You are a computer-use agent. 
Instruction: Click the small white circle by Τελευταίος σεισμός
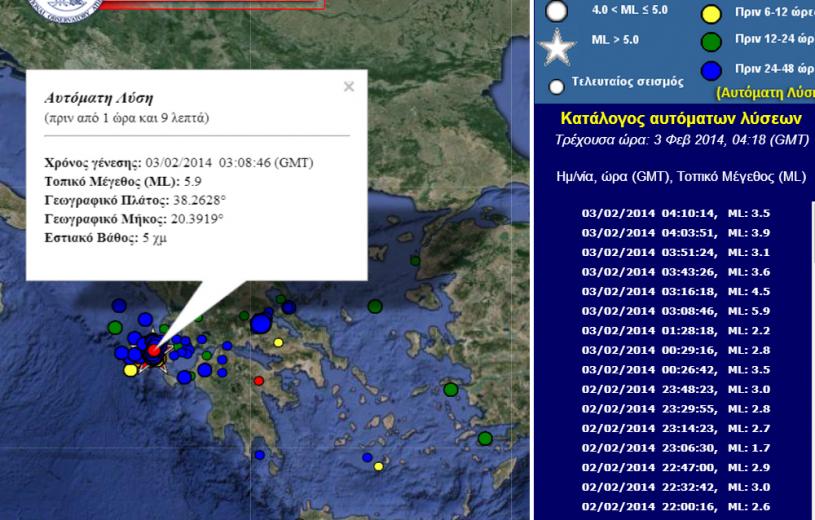pyautogui.click(x=557, y=86)
